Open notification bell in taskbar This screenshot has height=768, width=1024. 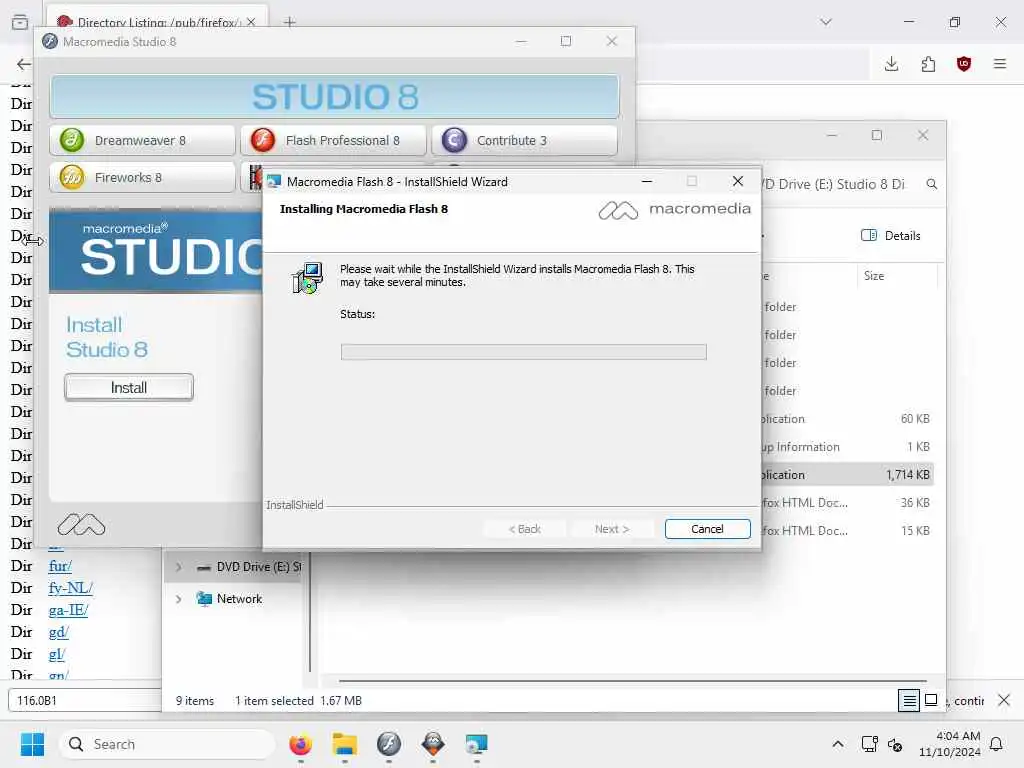click(x=997, y=744)
